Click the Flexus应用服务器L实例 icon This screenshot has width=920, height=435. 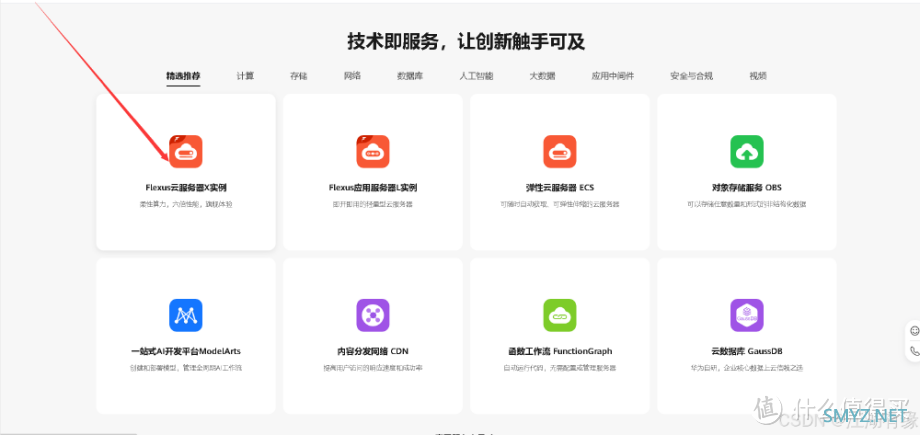pos(373,151)
